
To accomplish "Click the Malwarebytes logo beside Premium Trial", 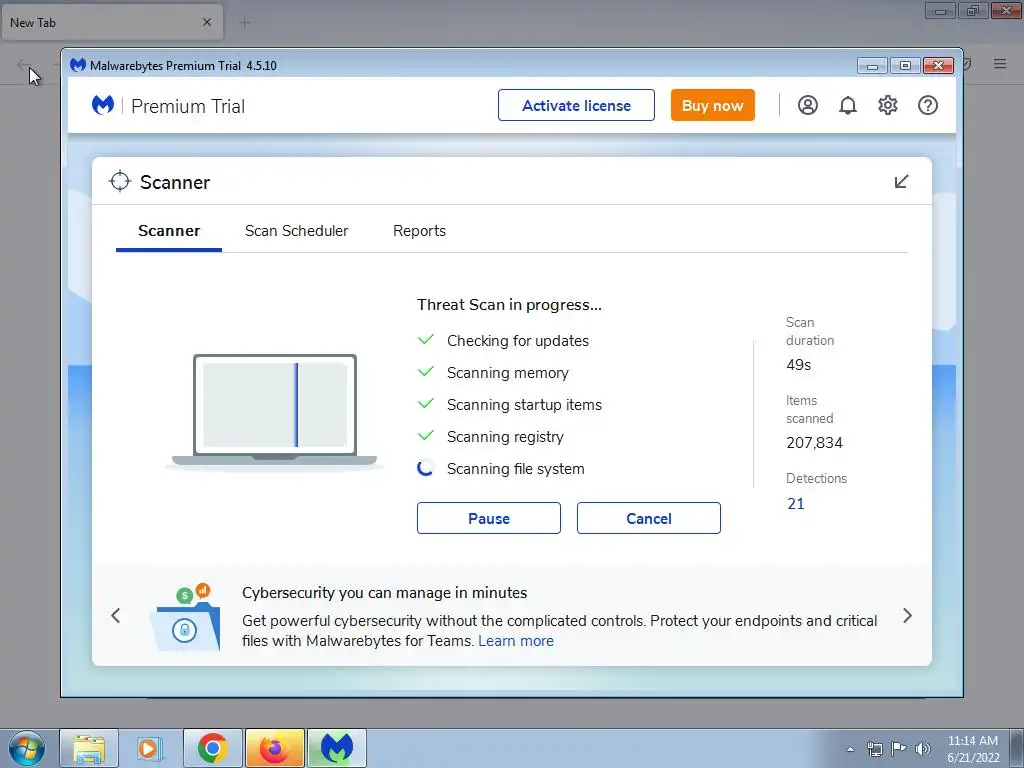I will point(103,105).
